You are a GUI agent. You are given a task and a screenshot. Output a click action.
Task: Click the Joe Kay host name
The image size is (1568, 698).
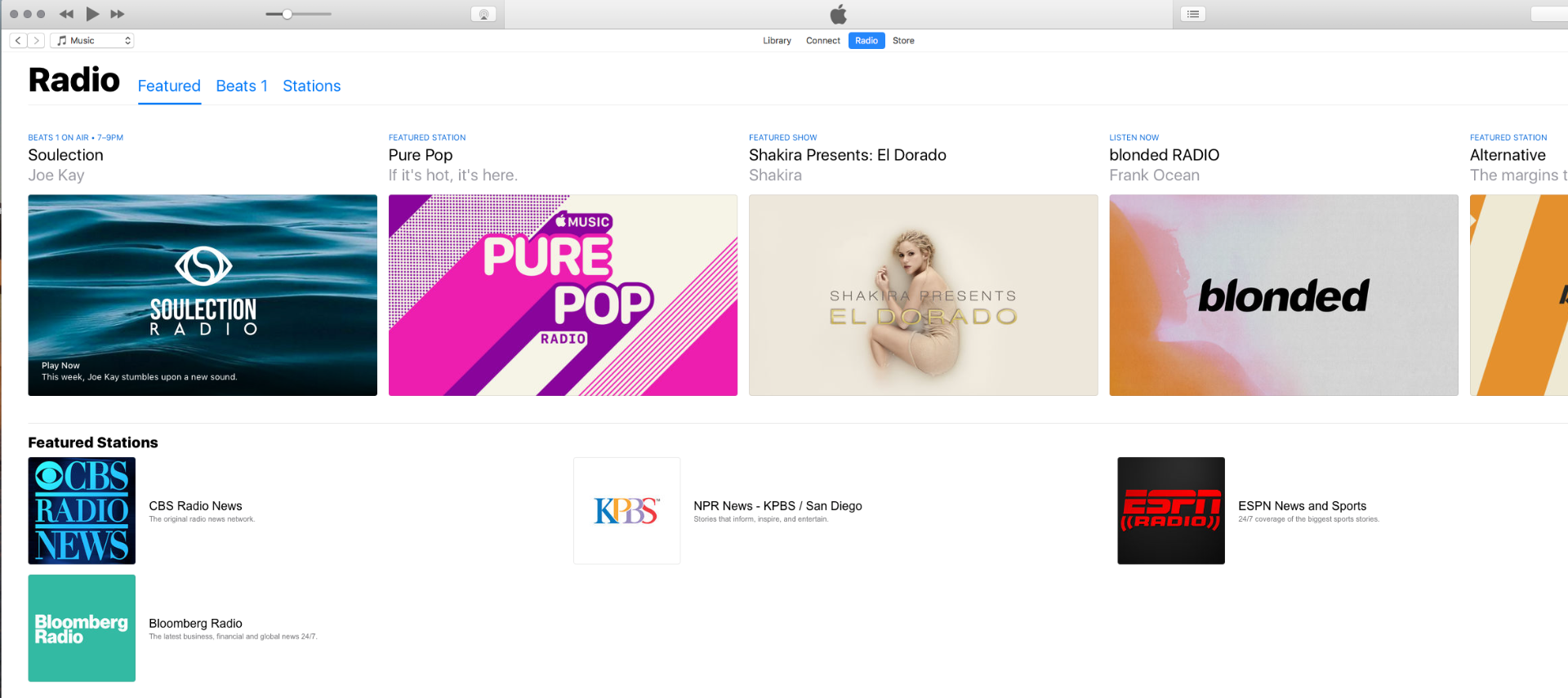tap(56, 176)
